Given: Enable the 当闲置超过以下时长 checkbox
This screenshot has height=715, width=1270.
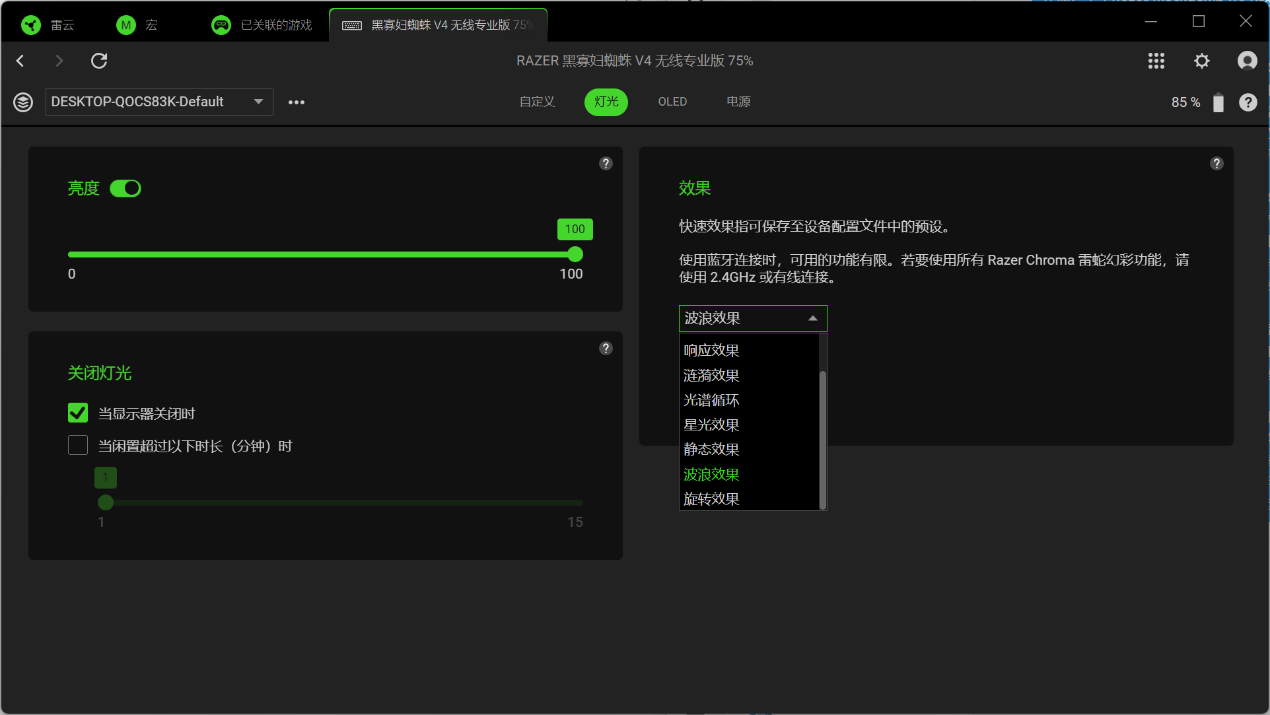Looking at the screenshot, I should point(78,446).
